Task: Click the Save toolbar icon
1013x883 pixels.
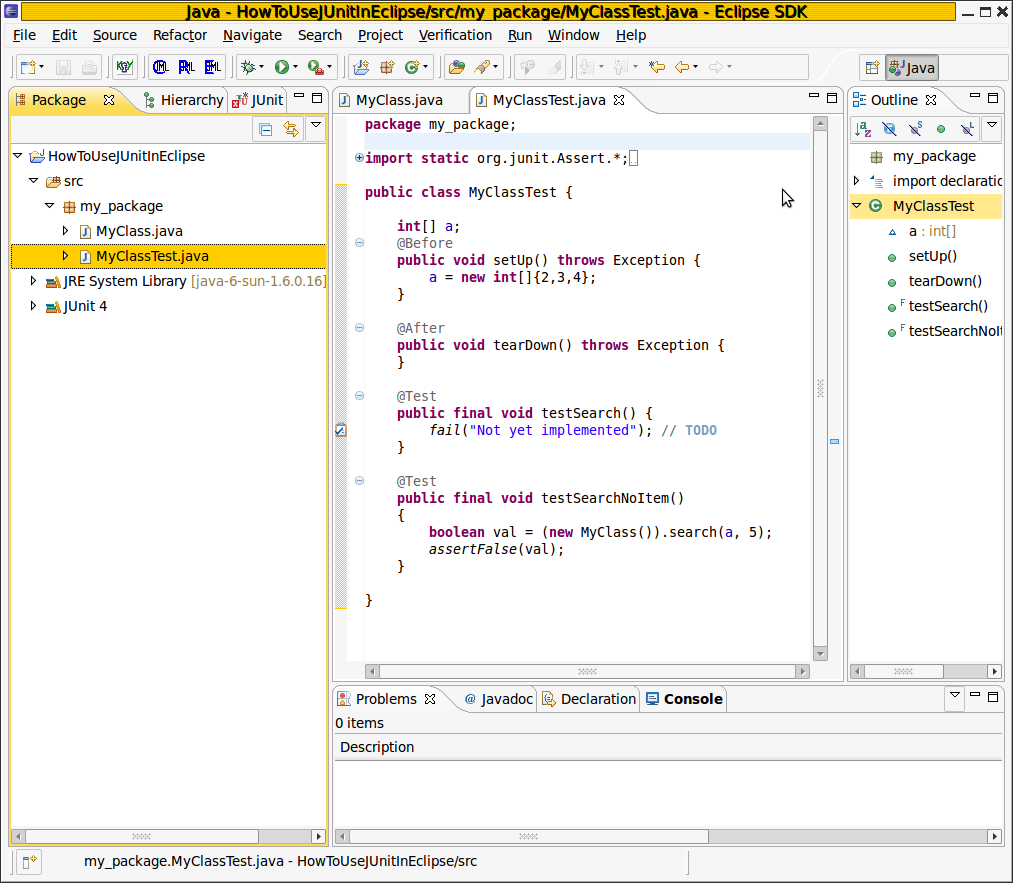Action: (x=63, y=67)
